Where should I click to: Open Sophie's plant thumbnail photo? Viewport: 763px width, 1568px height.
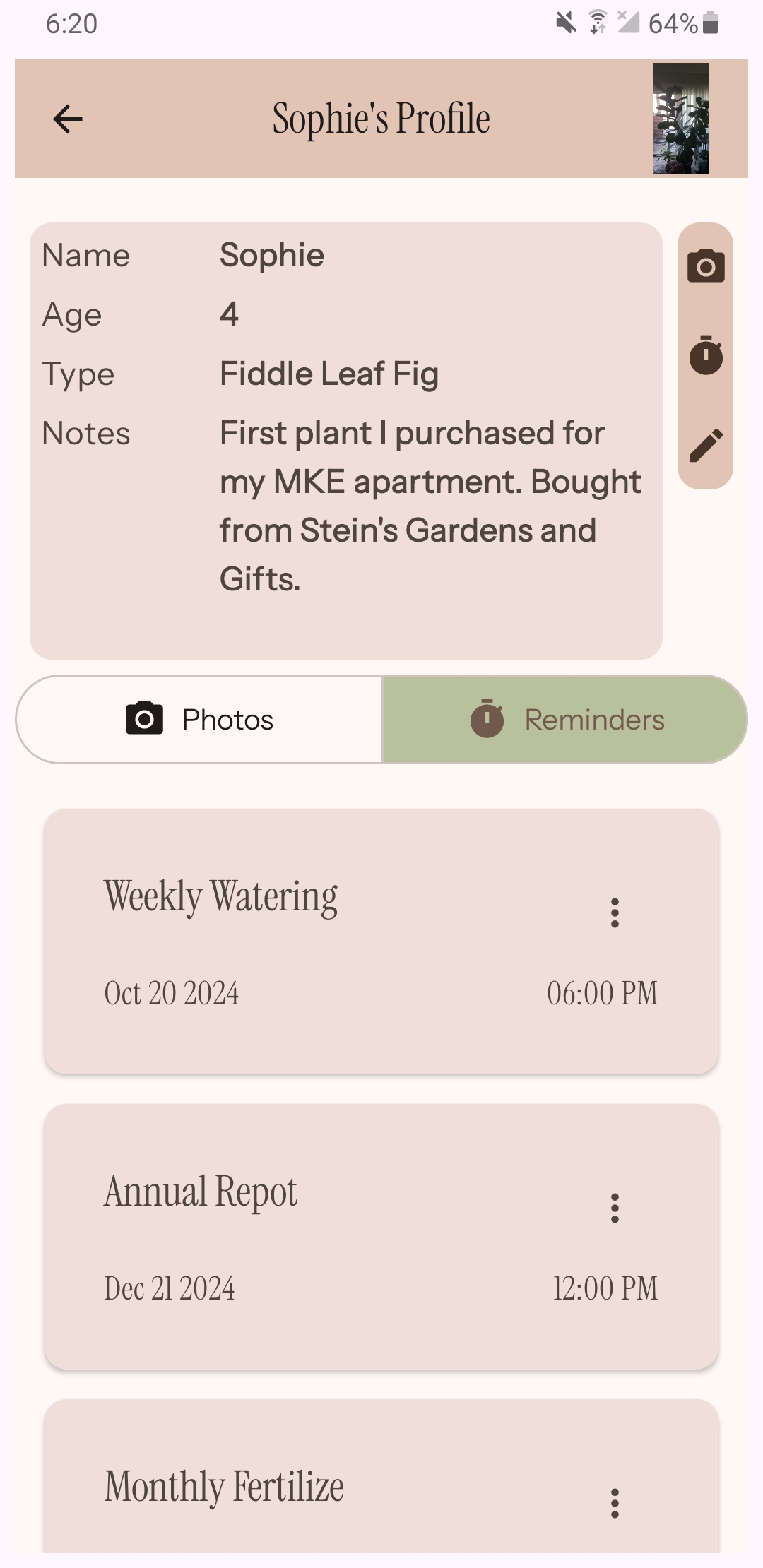click(681, 119)
